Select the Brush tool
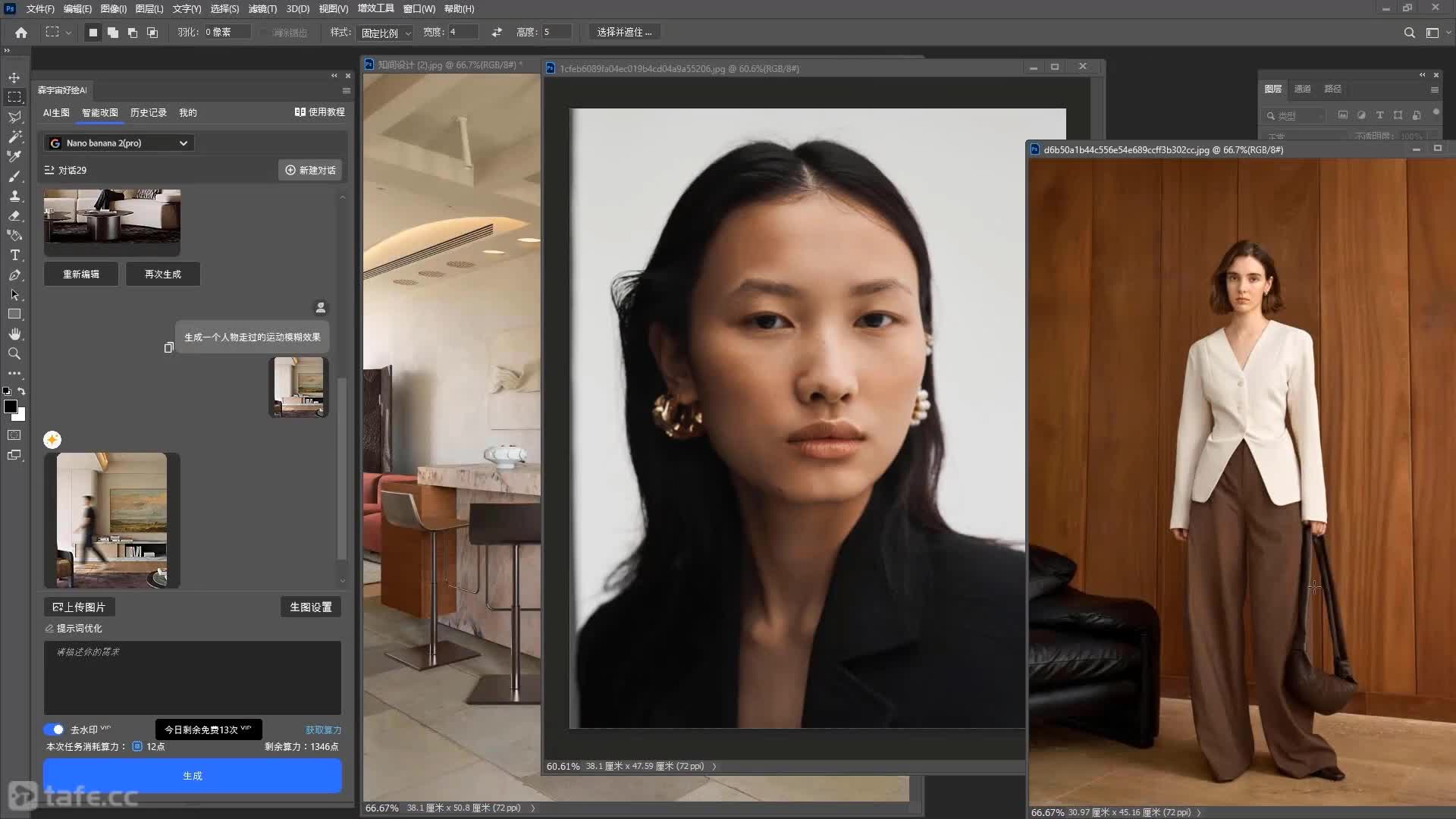This screenshot has height=819, width=1456. [14, 176]
